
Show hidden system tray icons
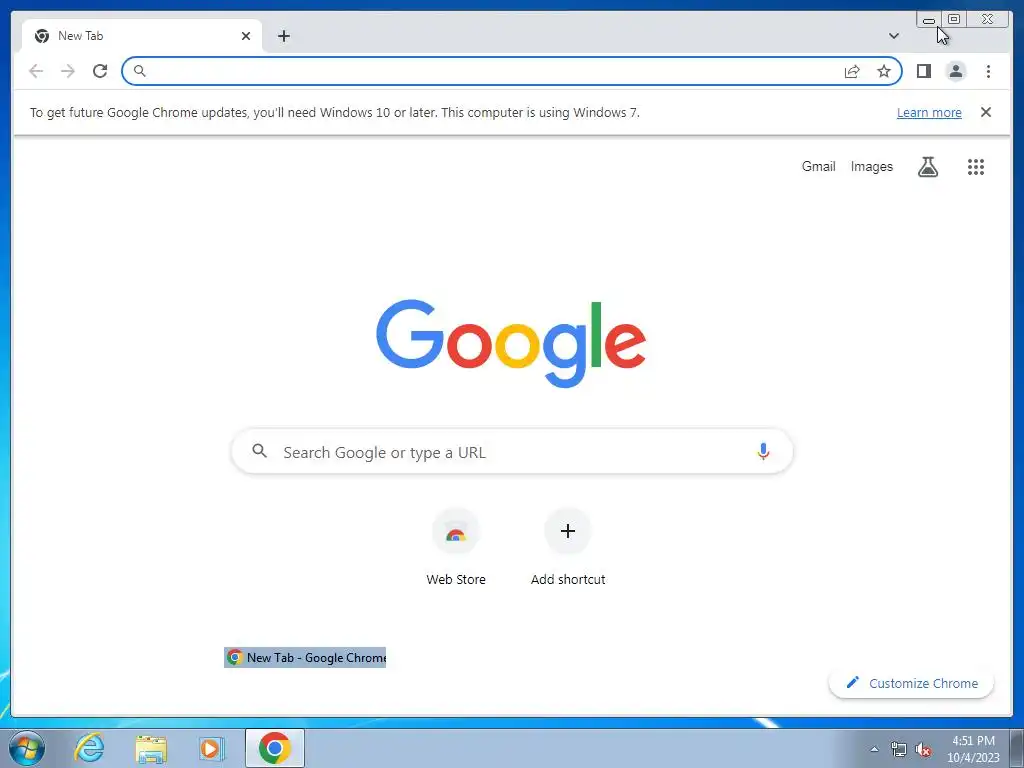[874, 749]
